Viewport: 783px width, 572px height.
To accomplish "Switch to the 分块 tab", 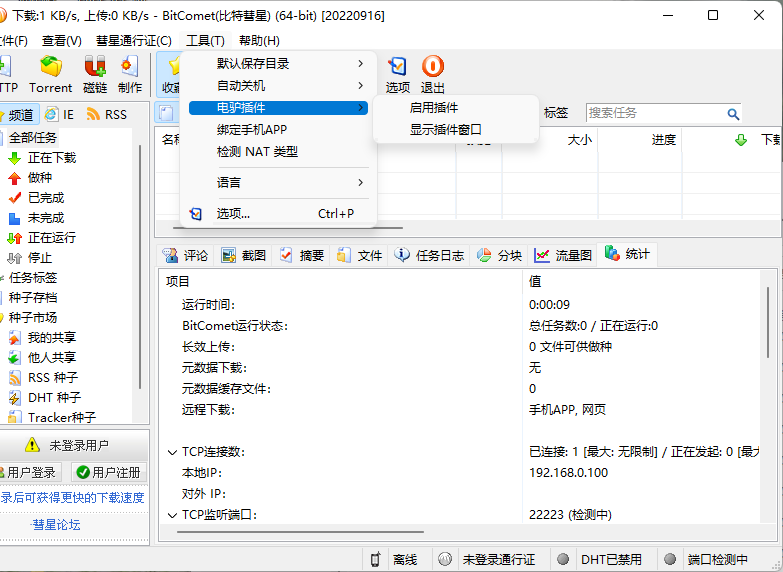I will (499, 255).
